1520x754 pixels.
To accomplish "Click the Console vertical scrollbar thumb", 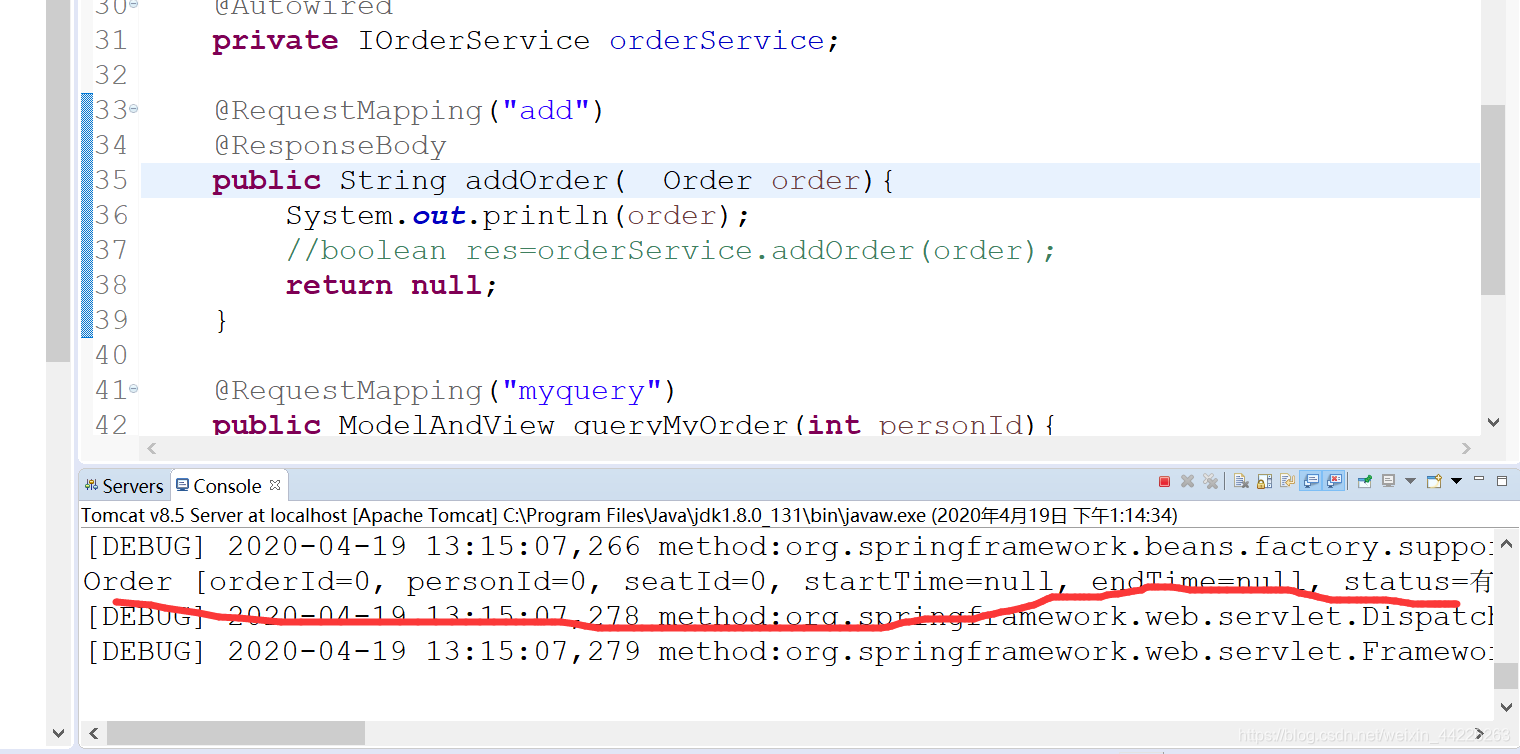I will (x=1506, y=676).
